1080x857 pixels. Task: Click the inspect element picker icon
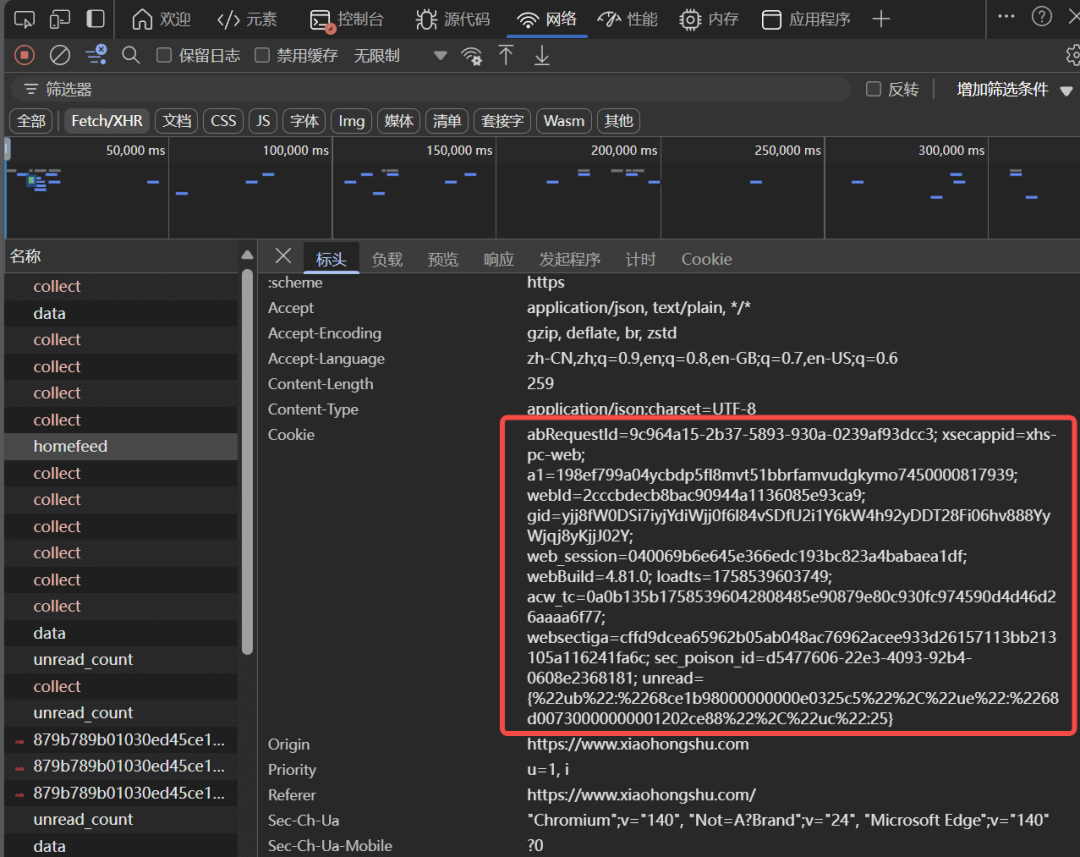tap(26, 19)
